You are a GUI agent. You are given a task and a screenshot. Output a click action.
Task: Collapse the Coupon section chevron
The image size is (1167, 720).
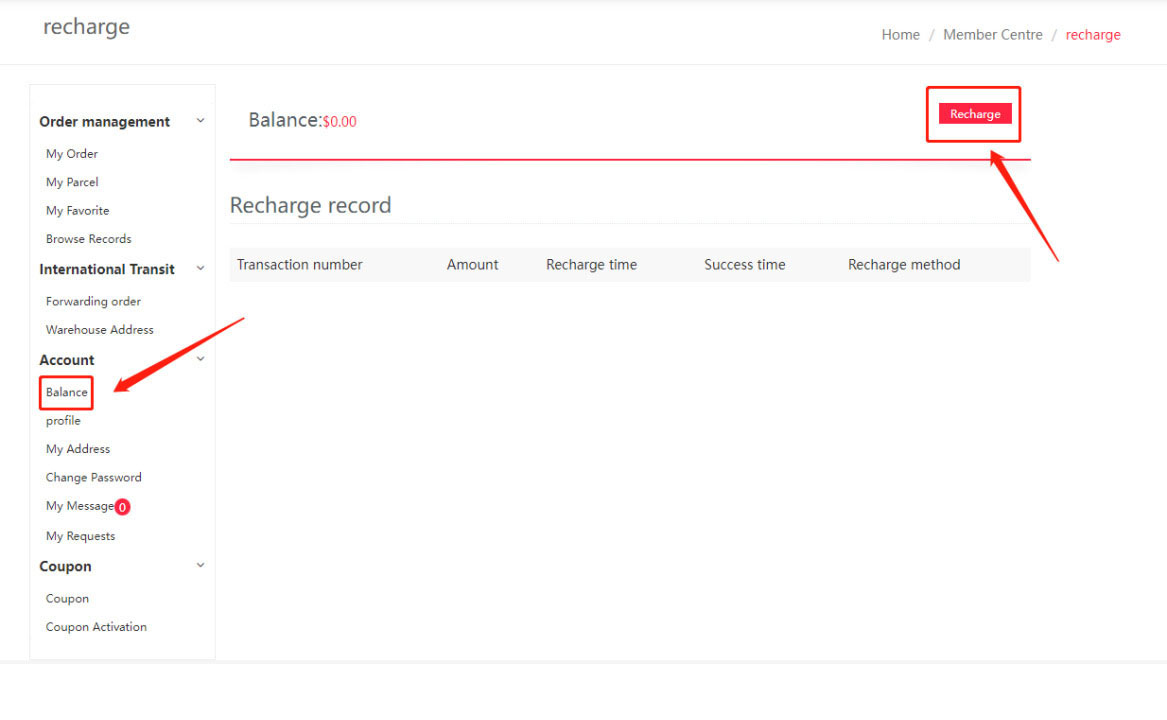pos(200,565)
